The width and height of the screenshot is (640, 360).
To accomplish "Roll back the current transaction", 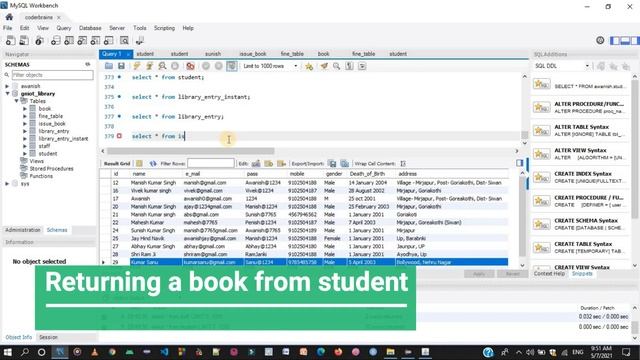I will tap(218, 66).
